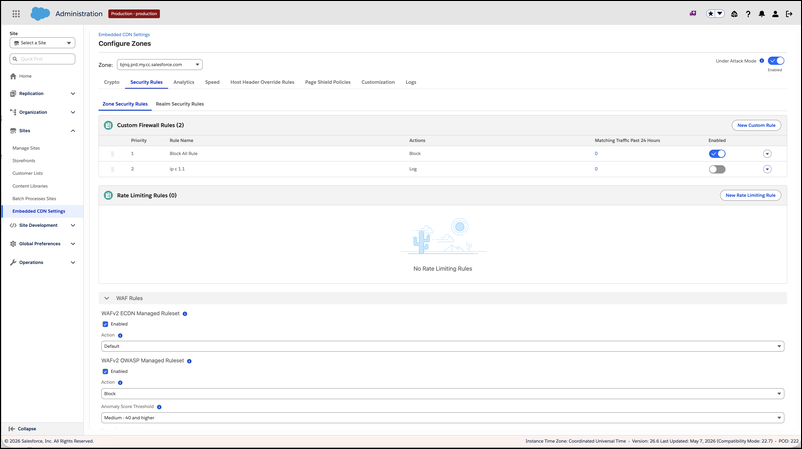Uncheck Enabled for WAFv2 OWASP Managed Ruleset
This screenshot has height=449, width=802.
105,372
